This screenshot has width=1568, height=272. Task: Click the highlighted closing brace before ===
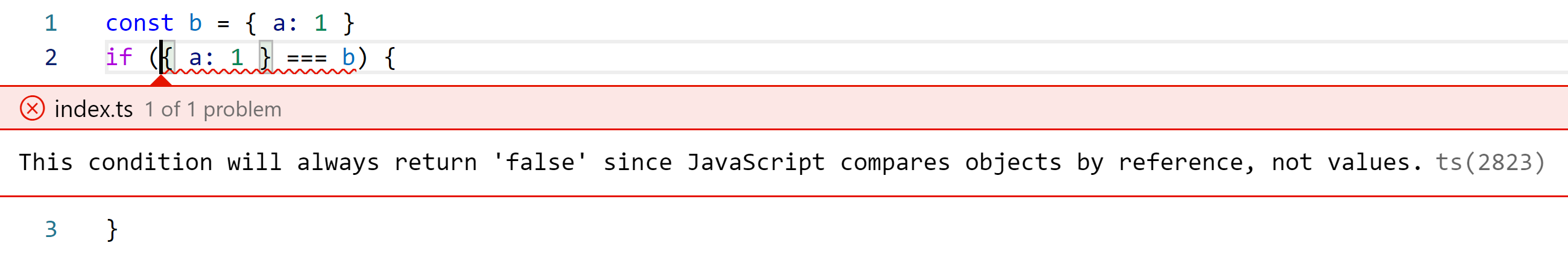(x=265, y=57)
